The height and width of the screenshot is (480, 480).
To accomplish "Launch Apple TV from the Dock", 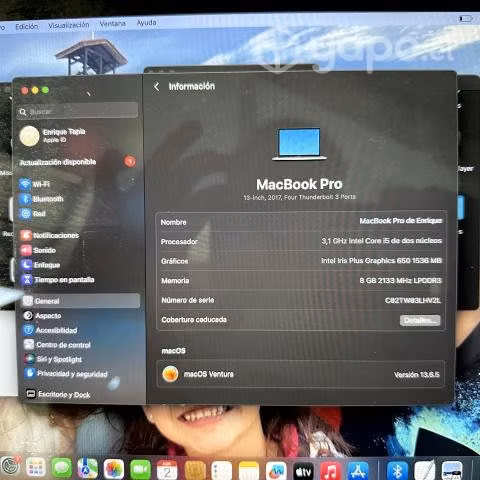I will (303, 471).
